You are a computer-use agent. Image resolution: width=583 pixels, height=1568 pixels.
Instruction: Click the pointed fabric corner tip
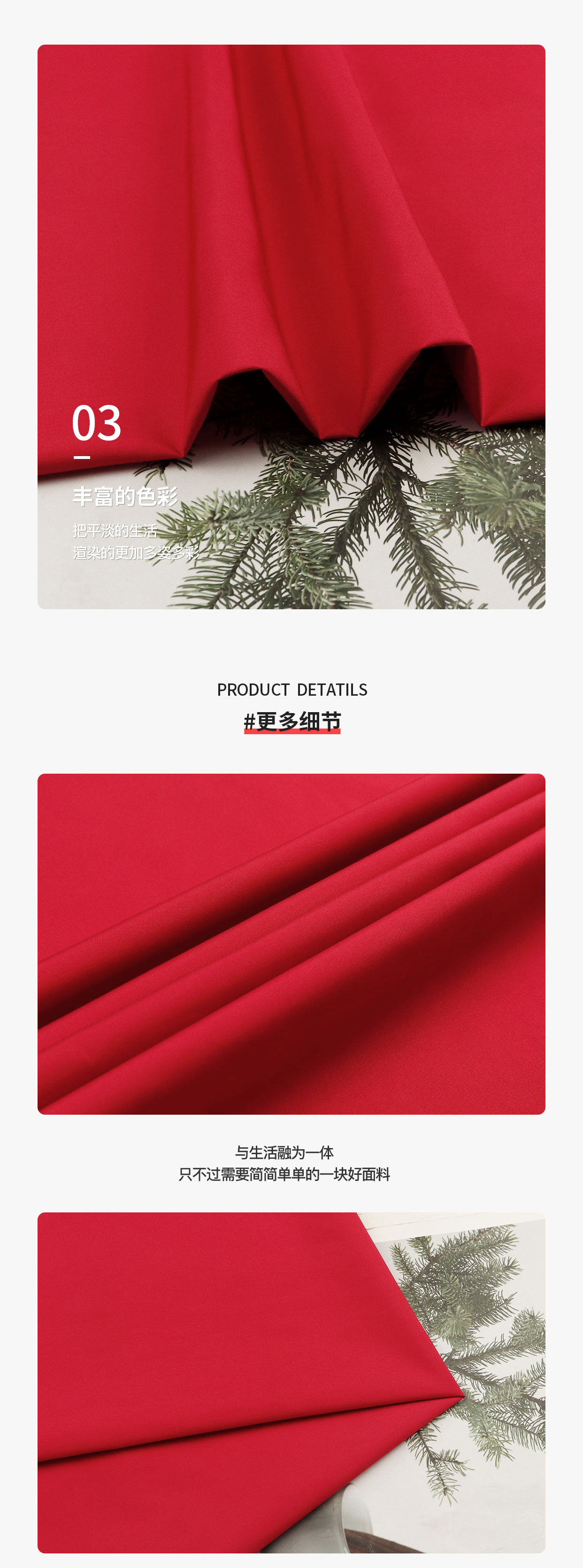[x=460, y=1393]
